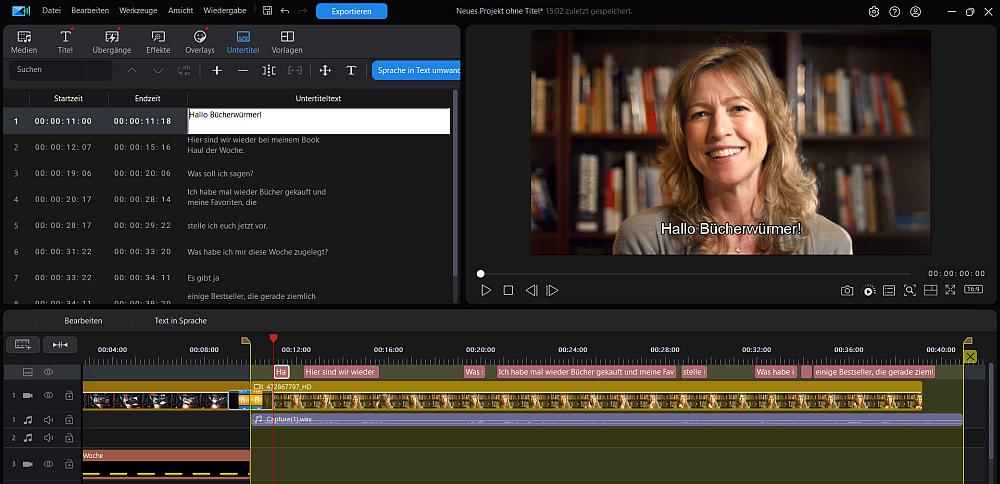Toggle visibility of video track 1
Image resolution: width=1000 pixels, height=484 pixels.
pyautogui.click(x=48, y=396)
